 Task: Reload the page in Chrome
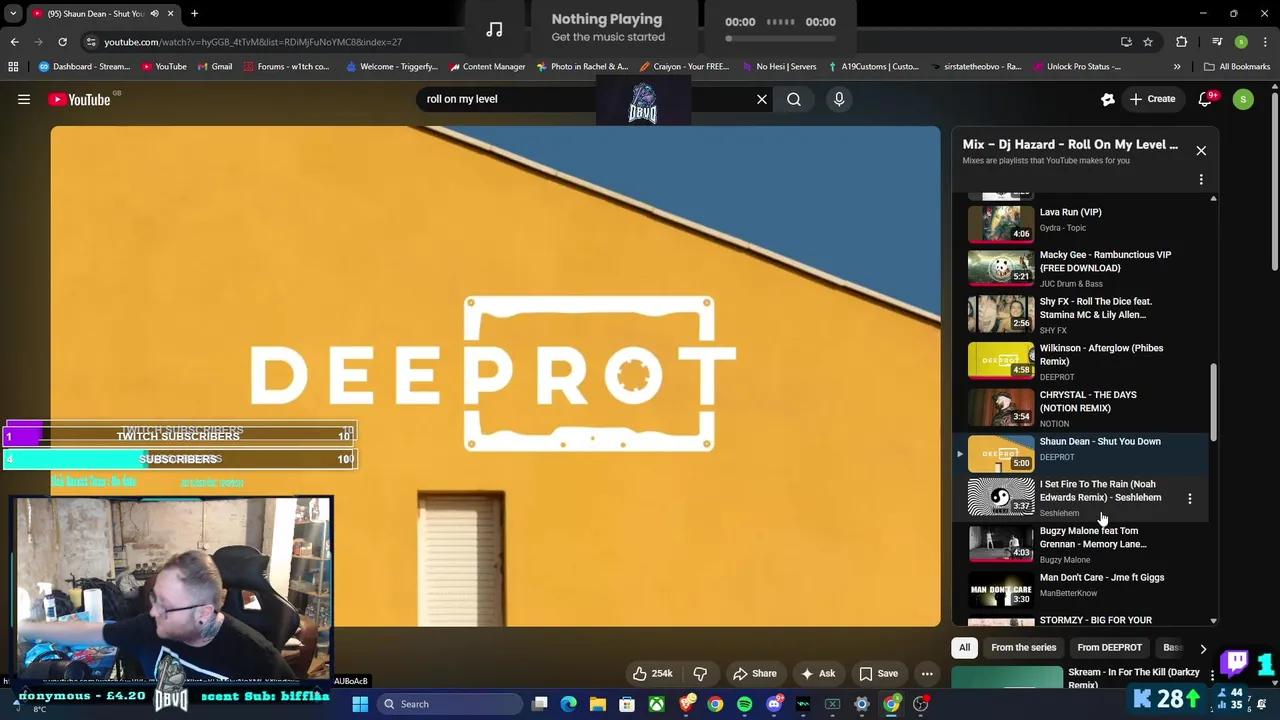(x=62, y=42)
